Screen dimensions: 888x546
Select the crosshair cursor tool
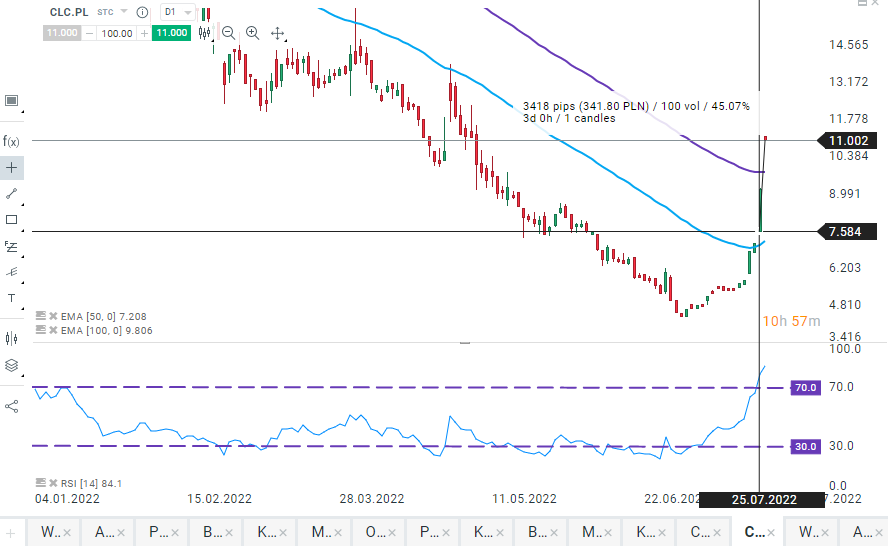11,168
